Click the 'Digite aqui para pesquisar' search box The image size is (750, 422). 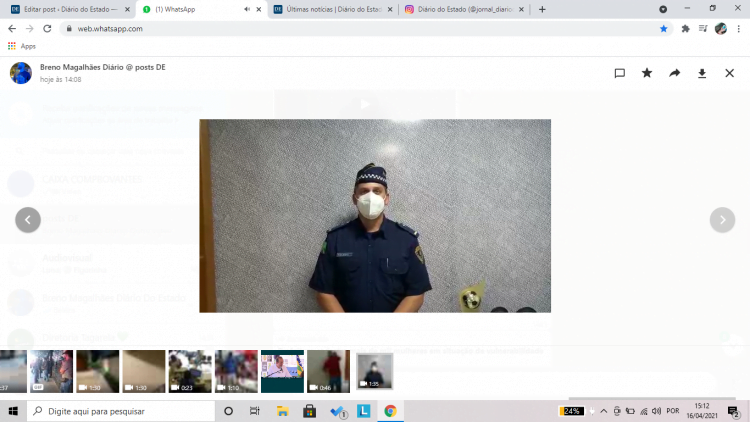coord(121,411)
